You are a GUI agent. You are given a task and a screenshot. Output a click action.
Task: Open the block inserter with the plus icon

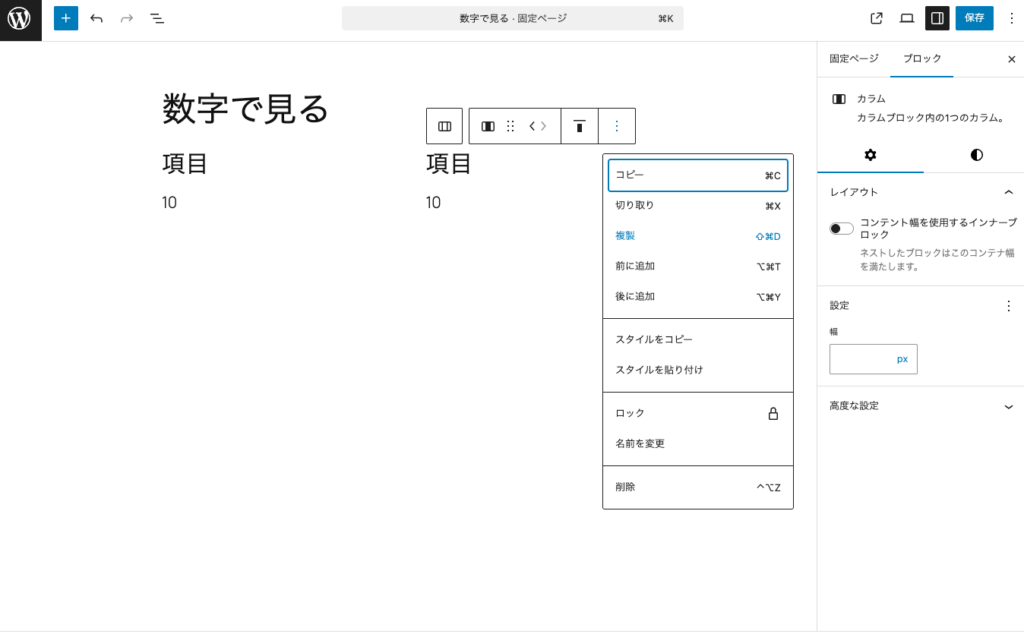coord(65,18)
